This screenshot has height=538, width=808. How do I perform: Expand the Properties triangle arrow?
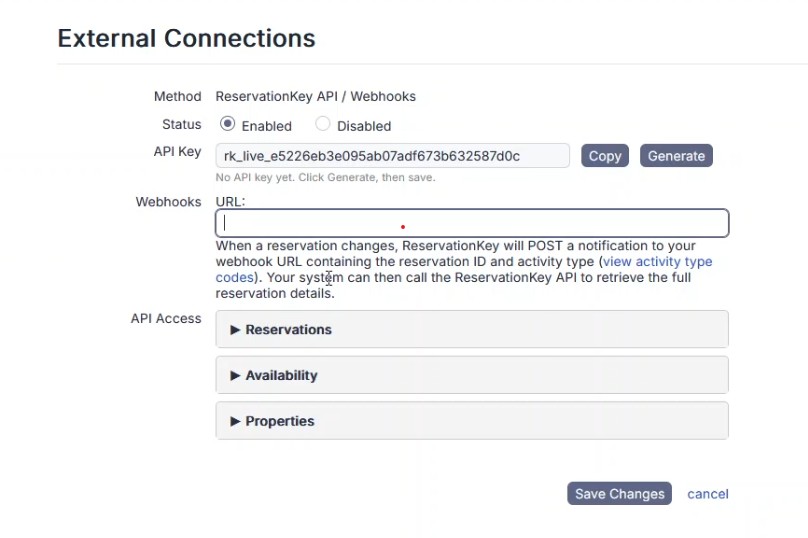235,421
